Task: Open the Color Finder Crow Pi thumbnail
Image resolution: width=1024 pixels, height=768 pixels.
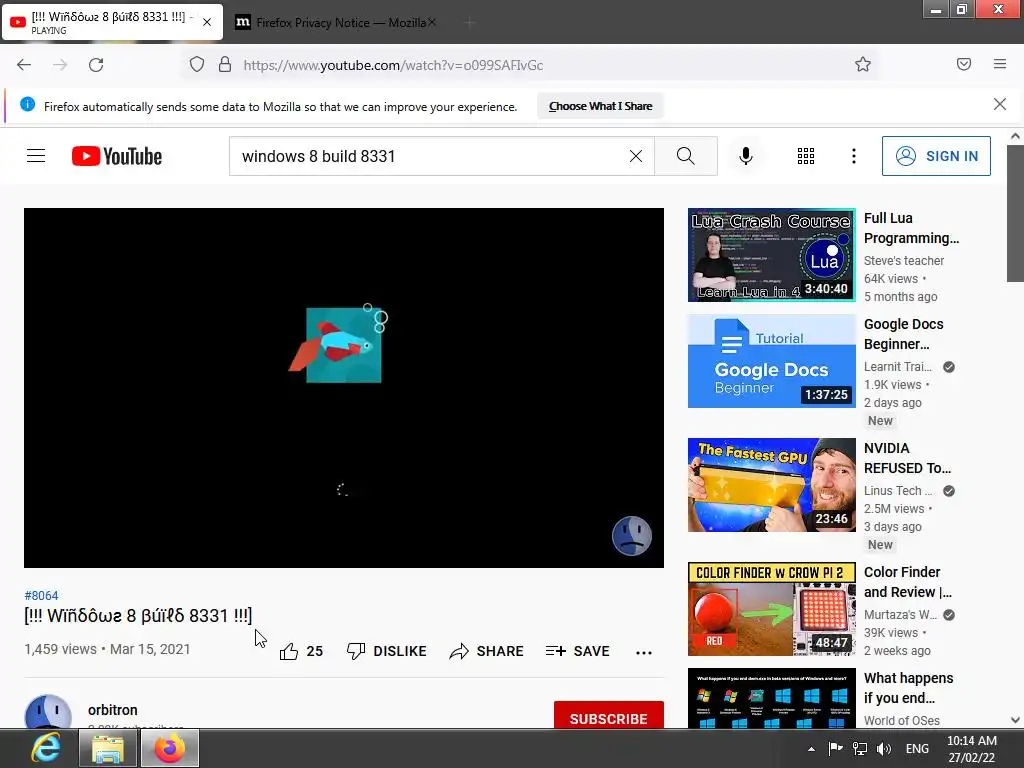Action: coord(771,609)
